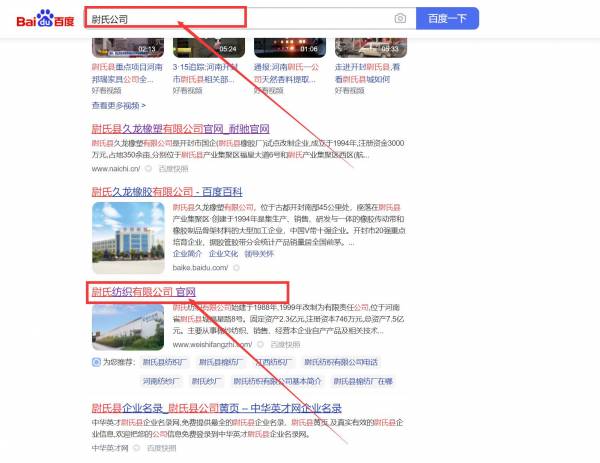Open camera image search in search box
600x463 pixels.
point(400,18)
